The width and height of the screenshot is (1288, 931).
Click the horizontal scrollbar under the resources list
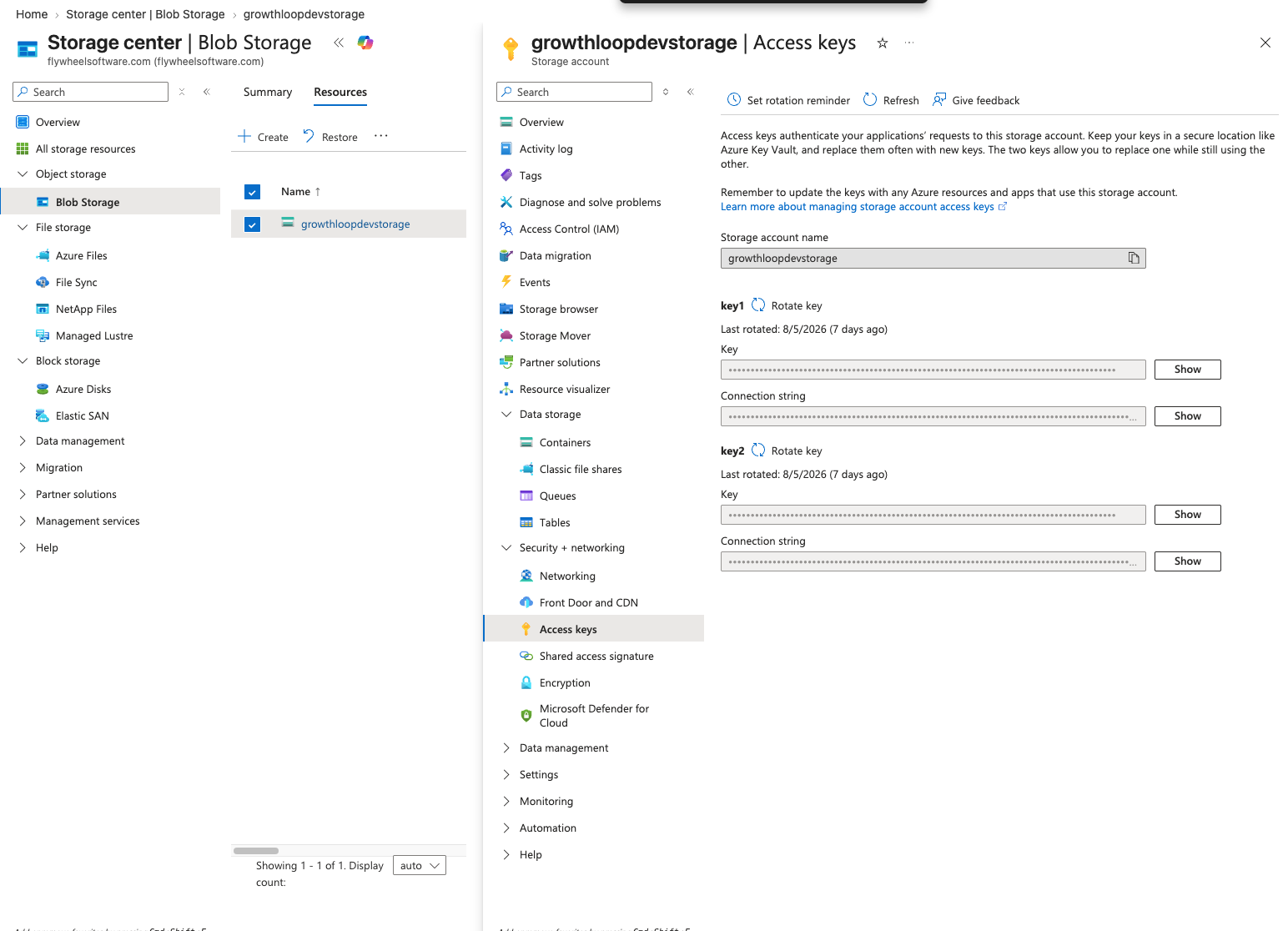(x=256, y=851)
